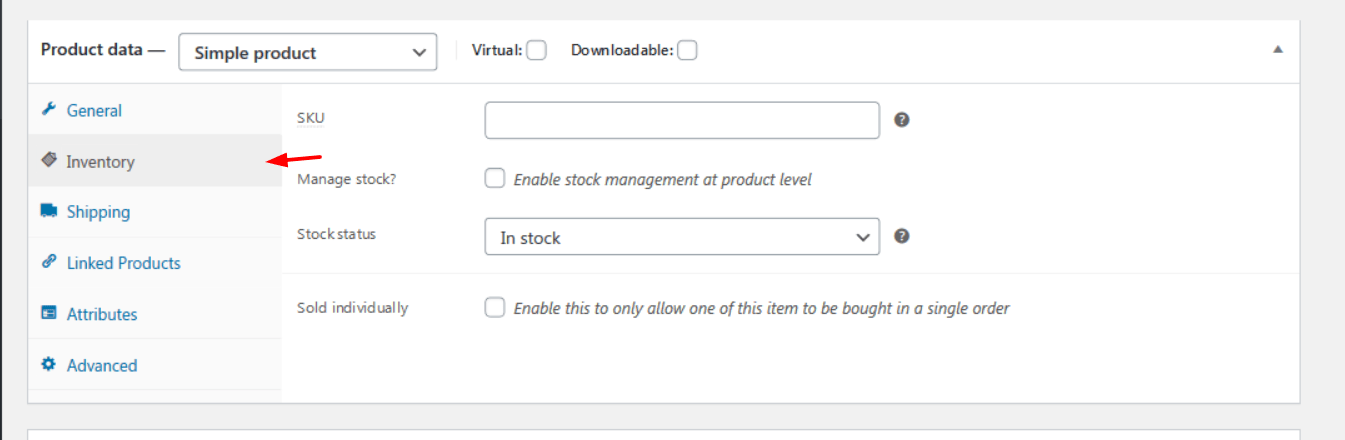Open the In stock status dropdown
Screen dimensions: 1345x440
click(x=682, y=237)
